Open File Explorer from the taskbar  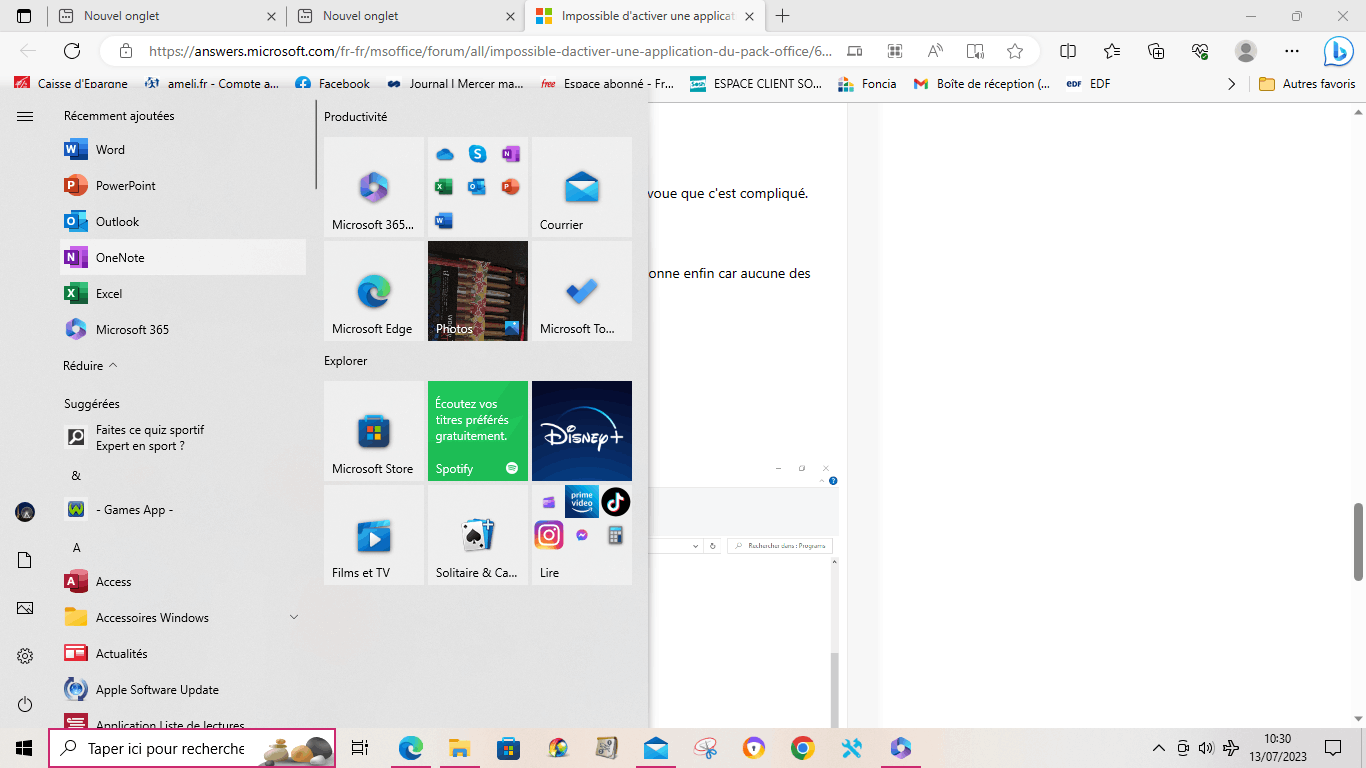coord(459,748)
